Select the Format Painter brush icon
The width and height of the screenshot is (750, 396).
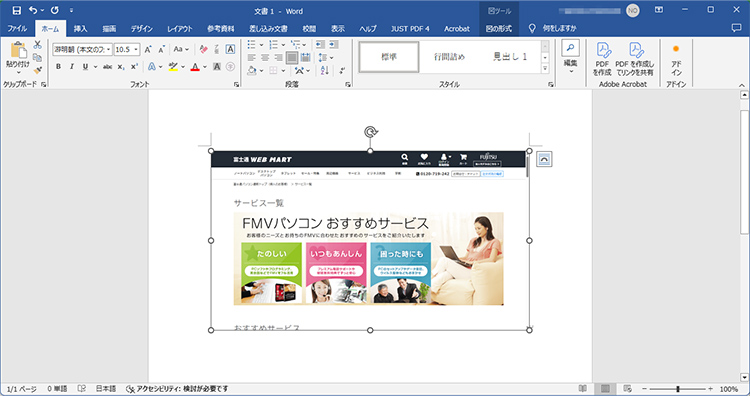(x=37, y=70)
